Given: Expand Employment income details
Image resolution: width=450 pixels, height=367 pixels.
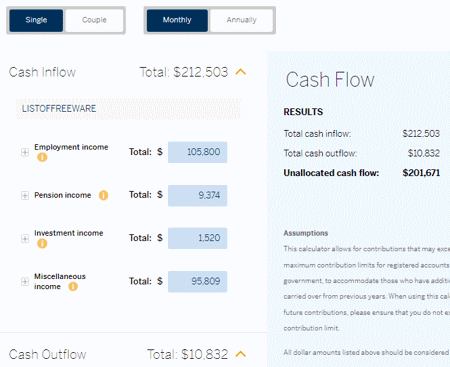Looking at the screenshot, I should [x=25, y=152].
